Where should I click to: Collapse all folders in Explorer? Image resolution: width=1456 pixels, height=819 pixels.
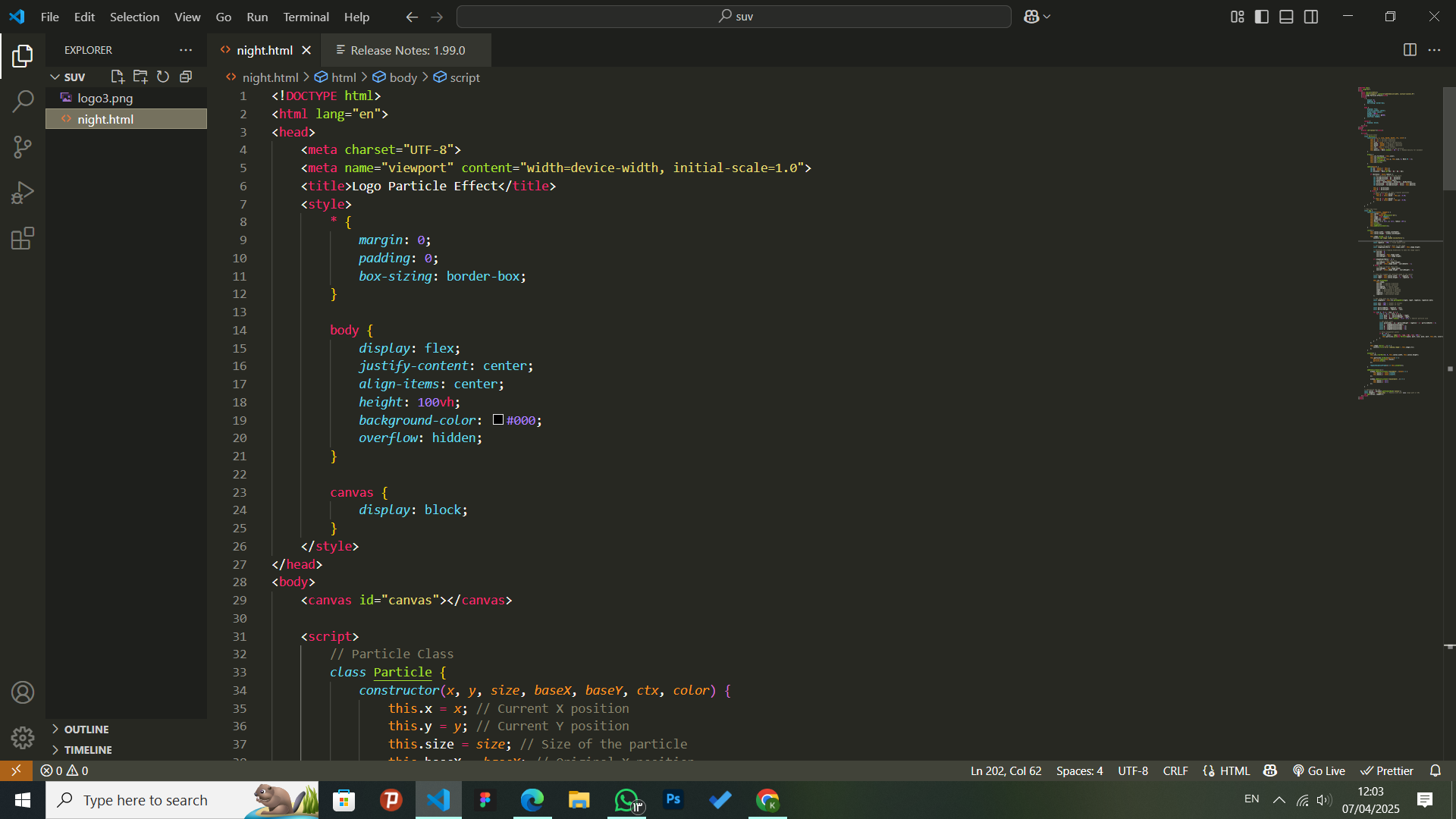(186, 77)
